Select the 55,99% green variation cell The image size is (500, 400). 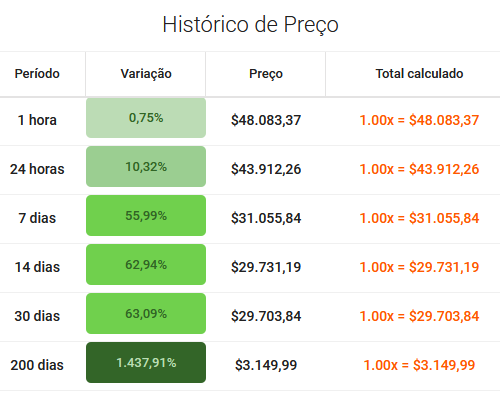(x=146, y=216)
